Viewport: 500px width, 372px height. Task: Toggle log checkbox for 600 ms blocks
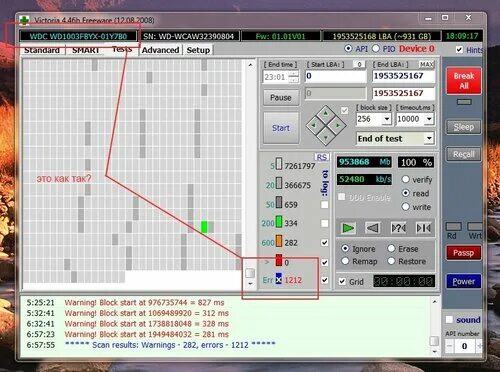324,243
